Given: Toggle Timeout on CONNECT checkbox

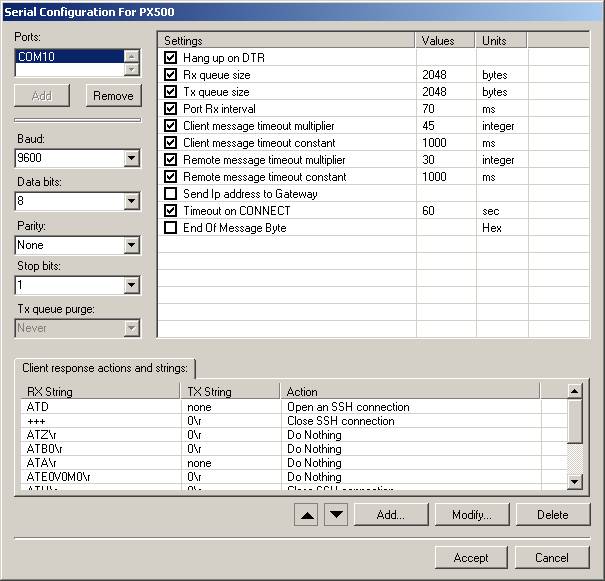Looking at the screenshot, I should pyautogui.click(x=171, y=211).
